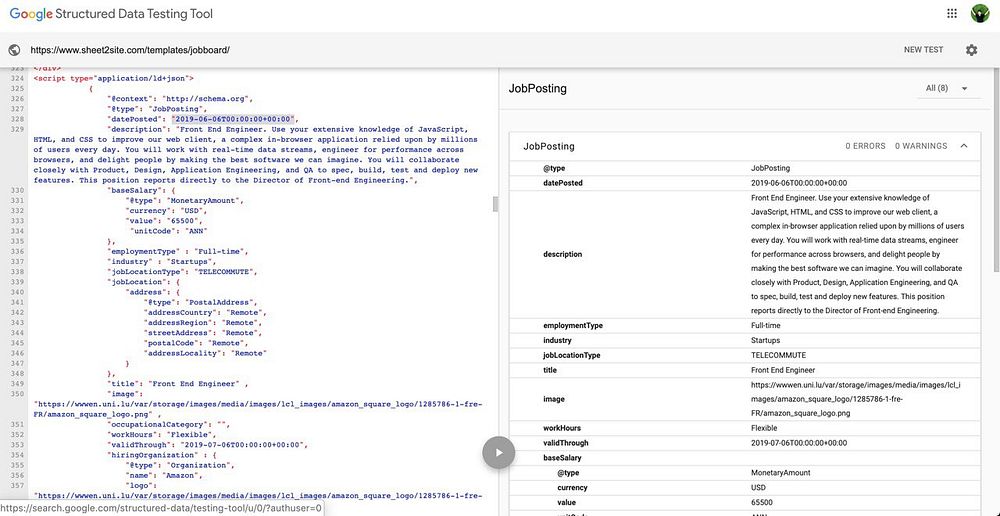
Task: Click the validThrough row label in results
Action: point(566,443)
